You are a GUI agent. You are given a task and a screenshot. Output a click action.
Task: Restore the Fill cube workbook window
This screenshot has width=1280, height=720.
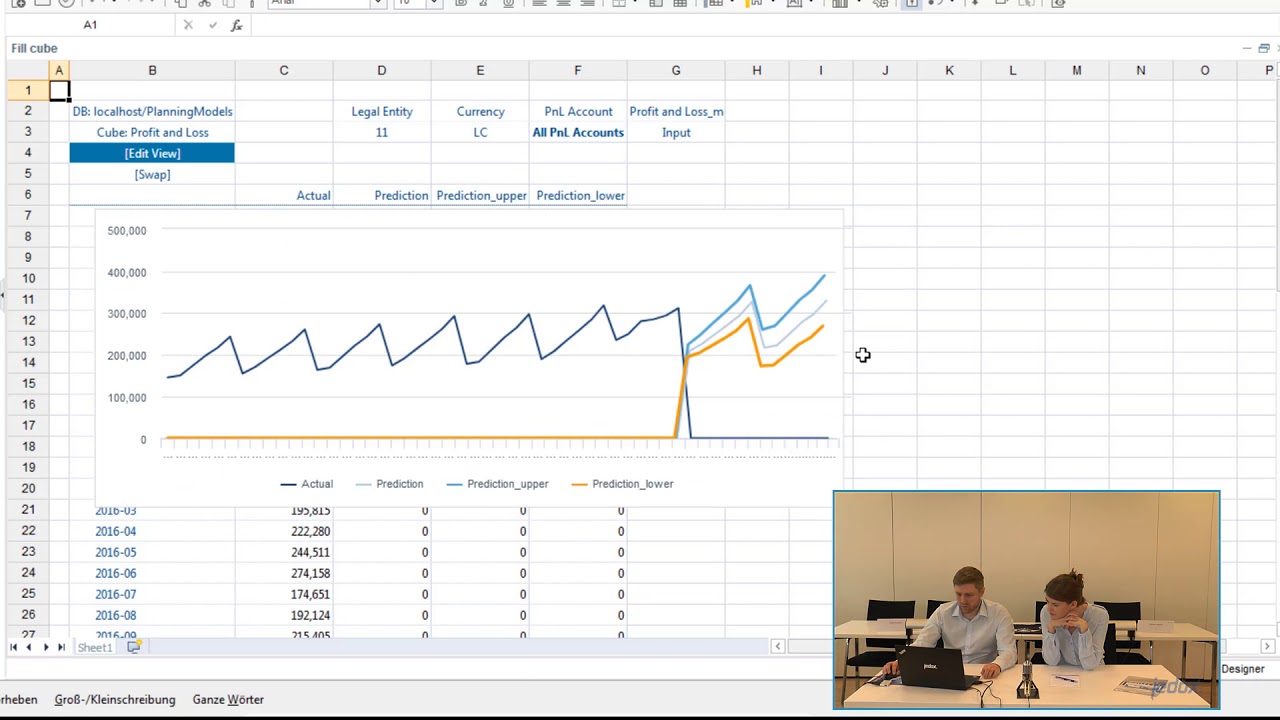click(x=1264, y=48)
